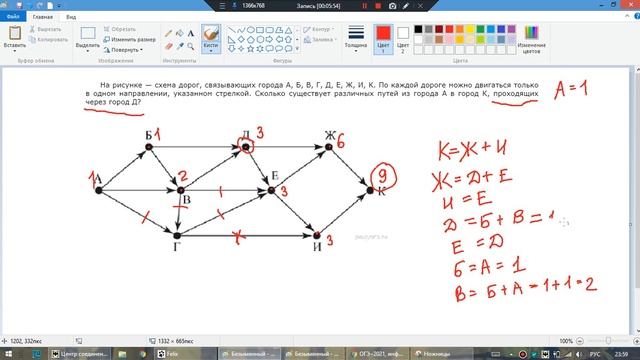Stop the screen recording
Screen dimensions: 640x360
[x=378, y=6]
